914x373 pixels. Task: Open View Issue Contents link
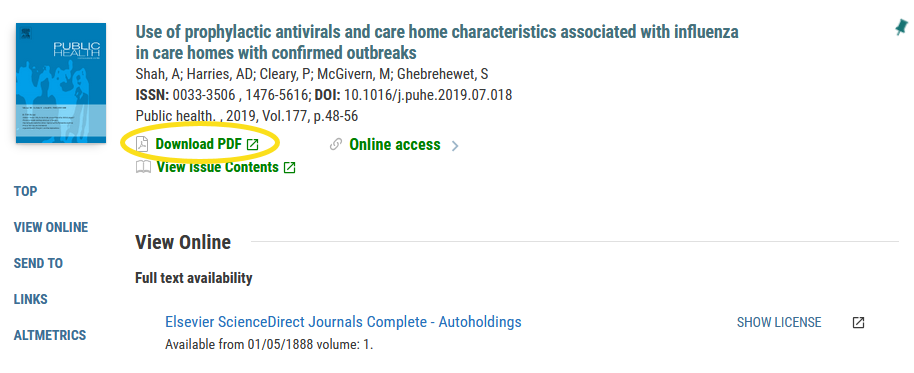point(217,167)
